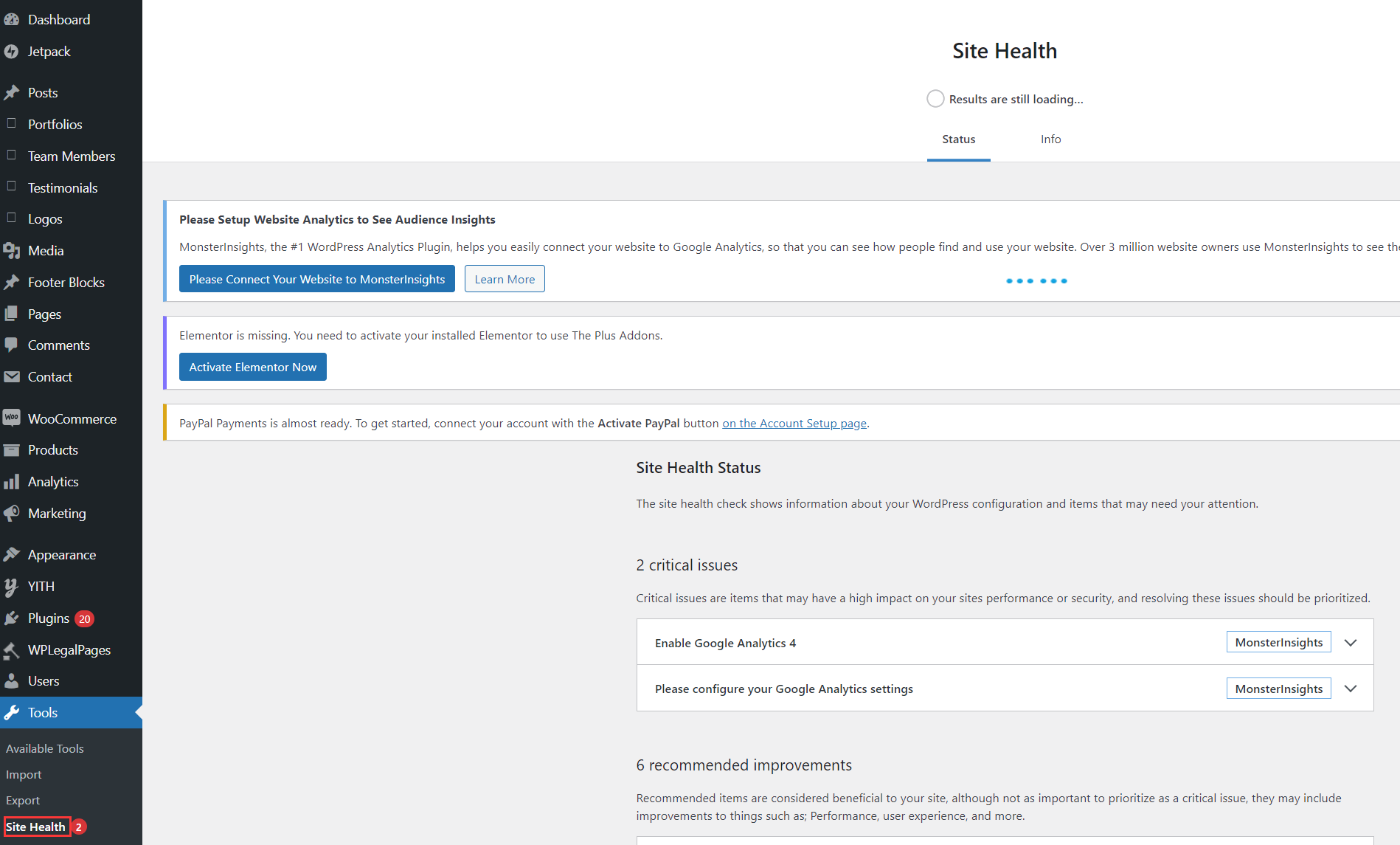This screenshot has height=845, width=1400.
Task: Click the Users person icon
Action: pos(12,681)
